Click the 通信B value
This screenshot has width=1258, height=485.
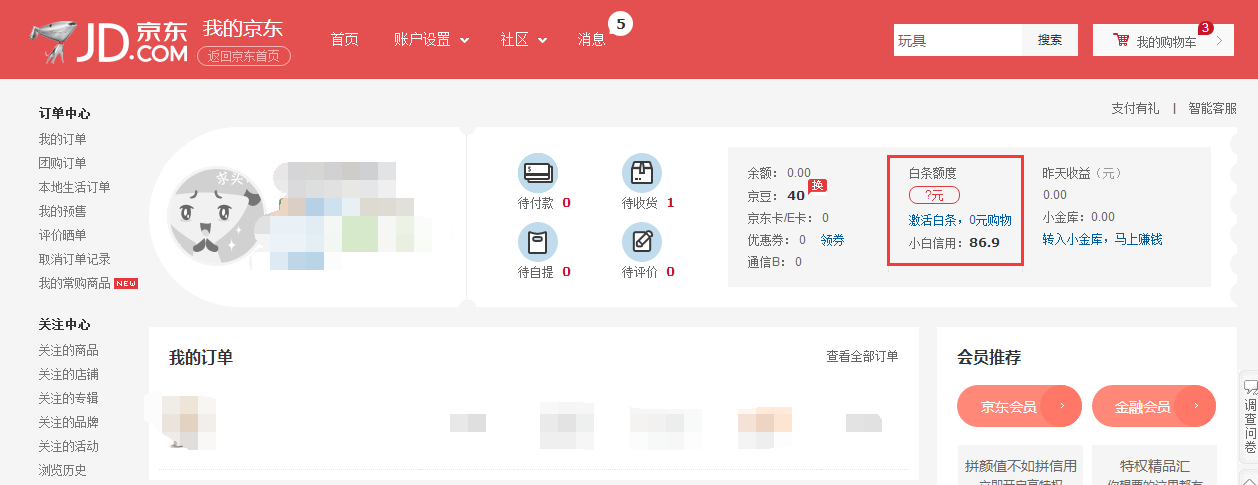pyautogui.click(x=799, y=262)
